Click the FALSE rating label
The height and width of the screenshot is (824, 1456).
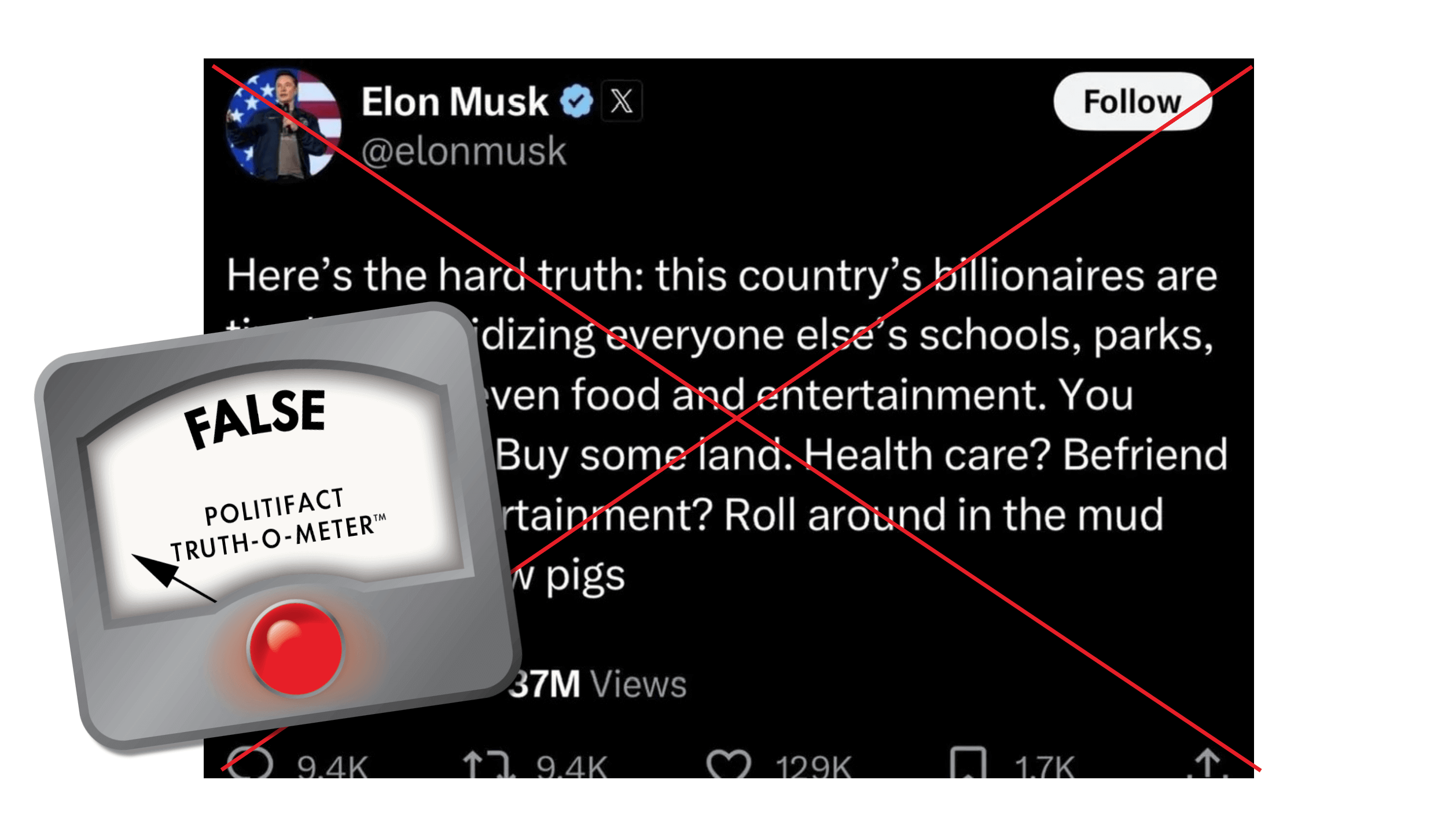pyautogui.click(x=256, y=418)
